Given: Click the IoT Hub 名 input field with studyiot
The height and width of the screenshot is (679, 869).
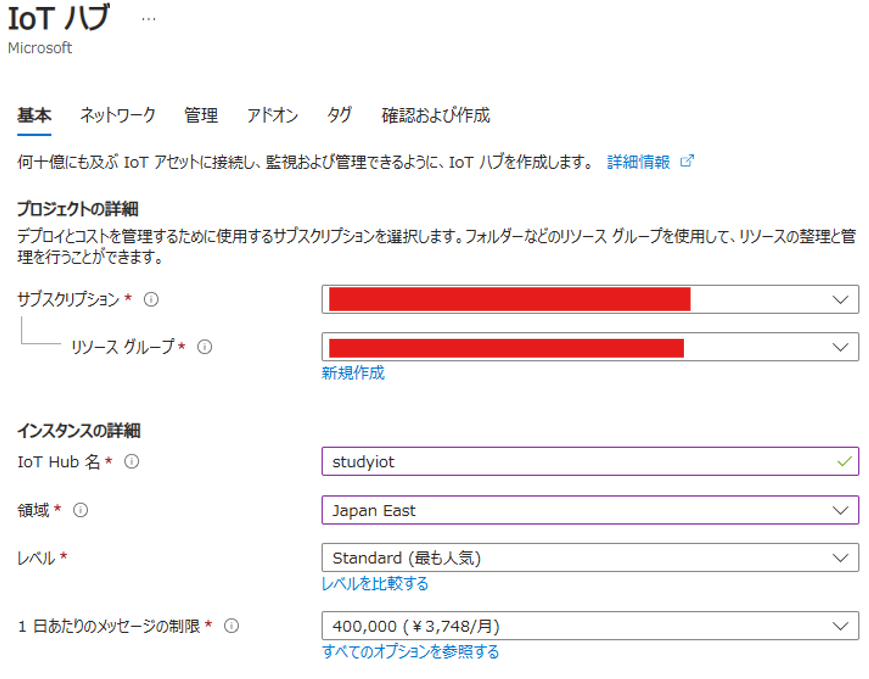Looking at the screenshot, I should point(590,461).
